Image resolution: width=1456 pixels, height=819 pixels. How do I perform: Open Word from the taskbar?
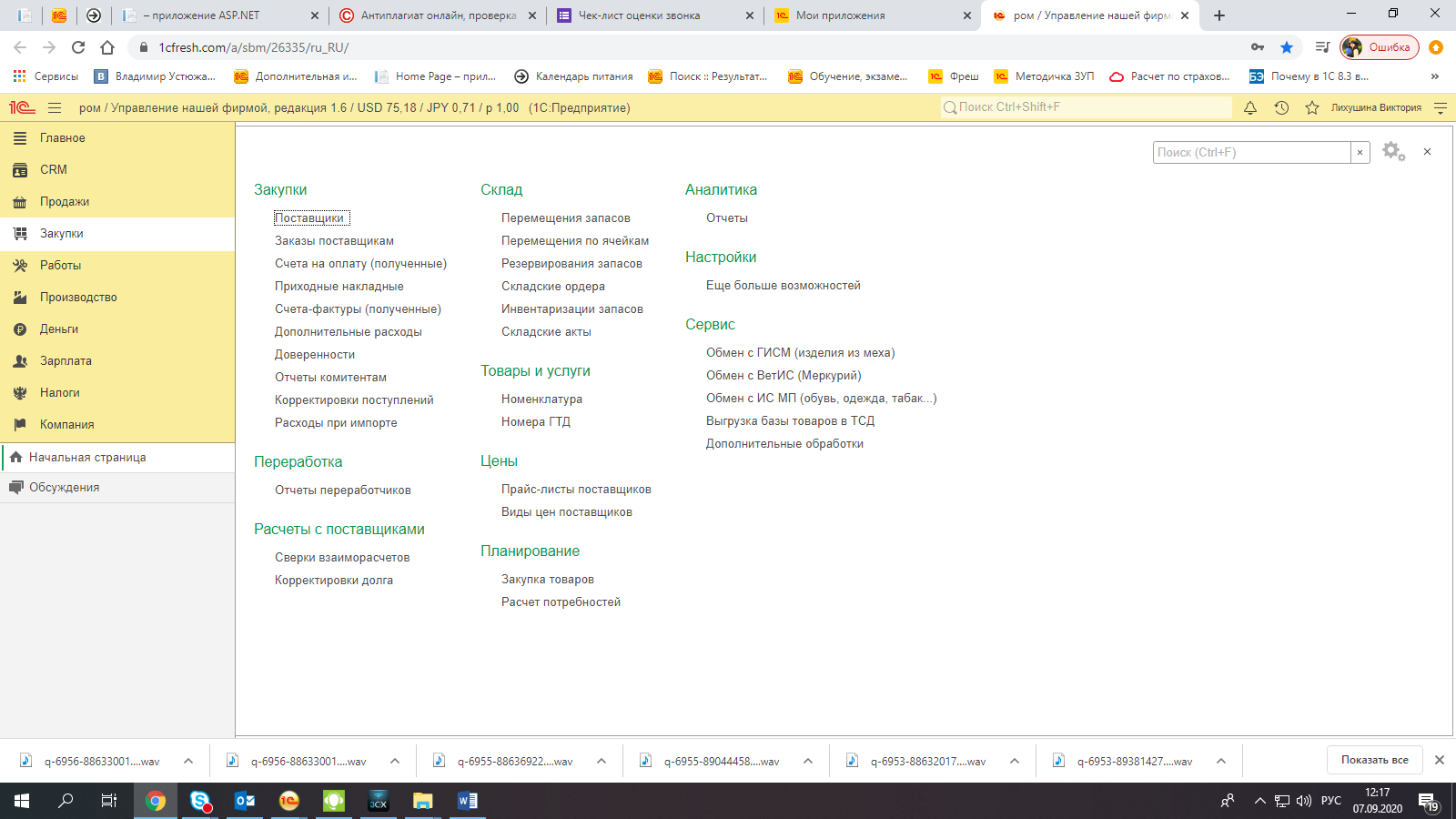click(468, 801)
